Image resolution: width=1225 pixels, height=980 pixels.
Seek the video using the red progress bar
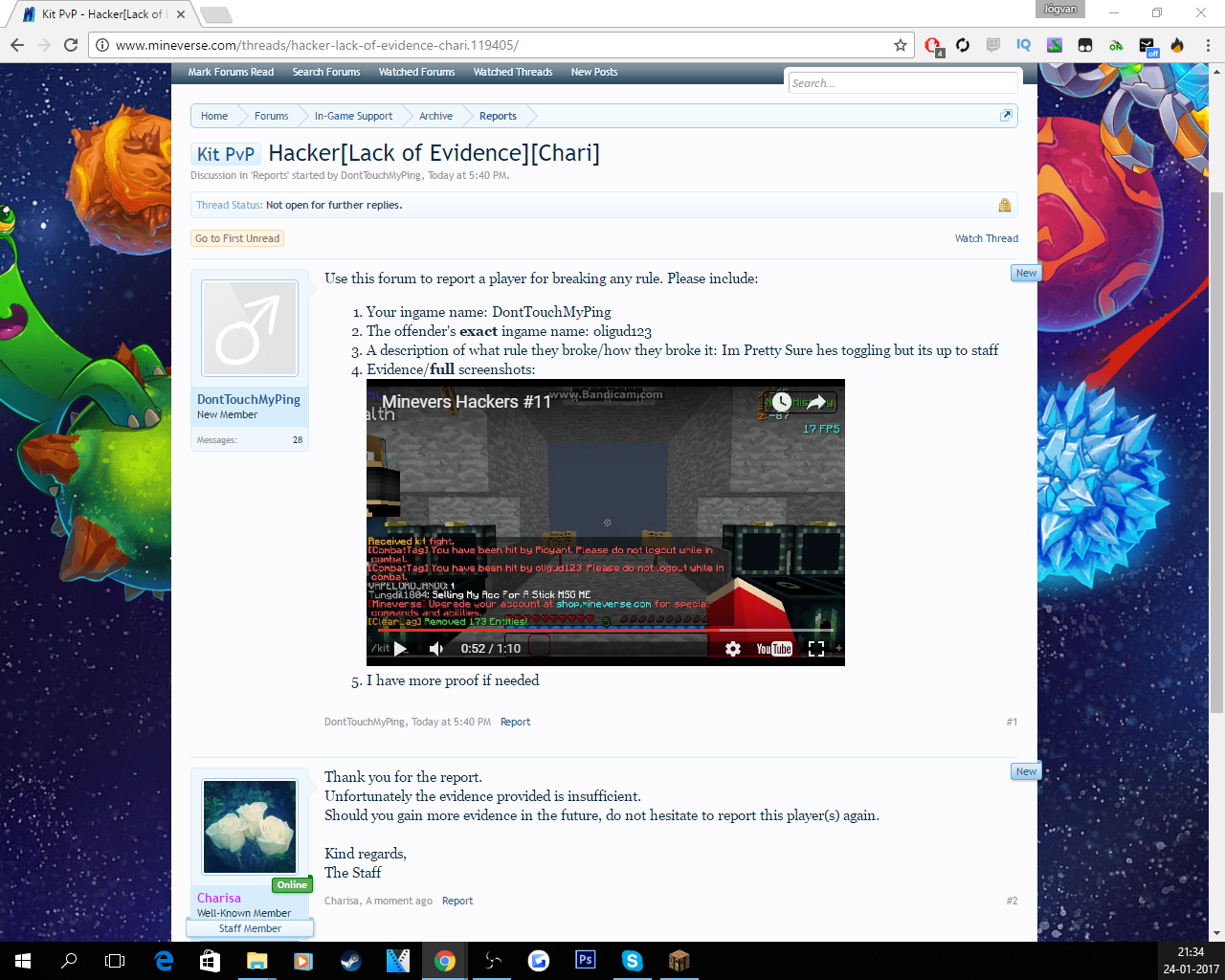[605, 630]
